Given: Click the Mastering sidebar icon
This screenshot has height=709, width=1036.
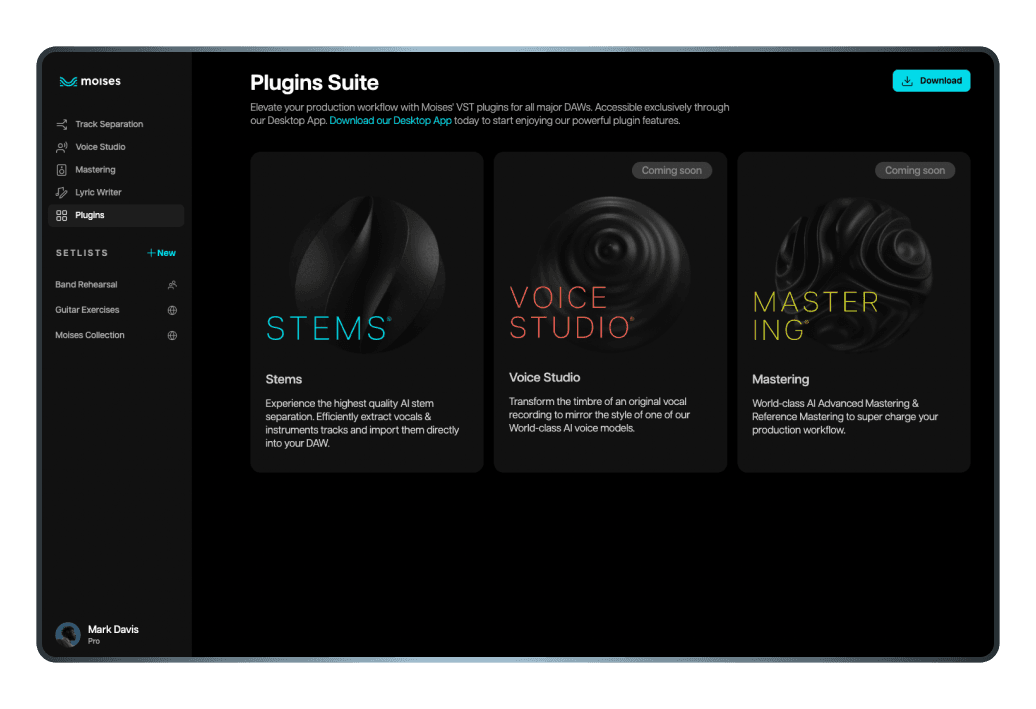Looking at the screenshot, I should [62, 170].
